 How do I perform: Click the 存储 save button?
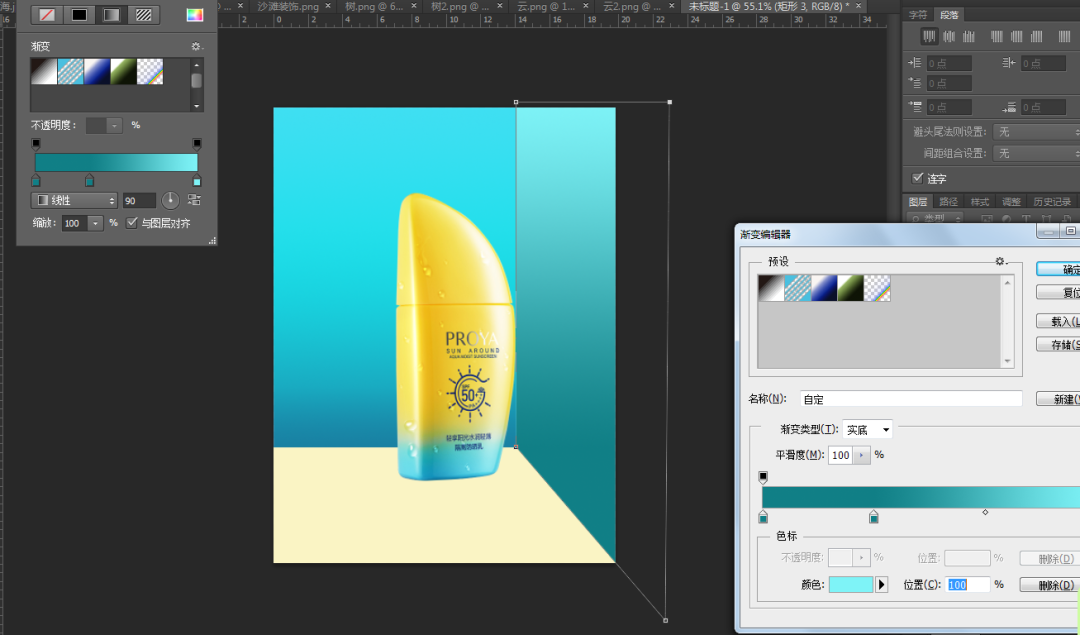coord(1061,344)
